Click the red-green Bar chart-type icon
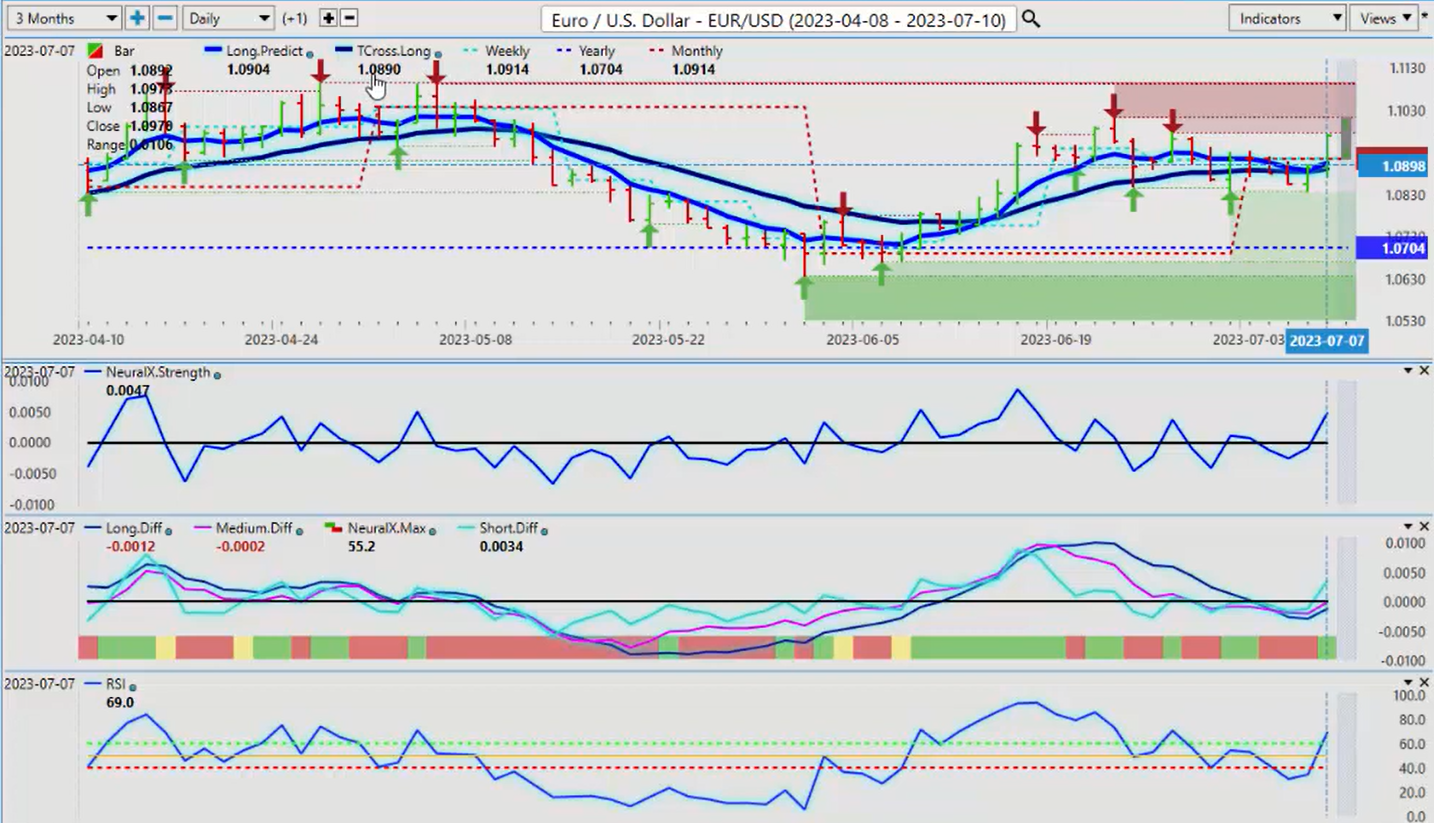Screen dimensions: 1434x823 (95, 51)
